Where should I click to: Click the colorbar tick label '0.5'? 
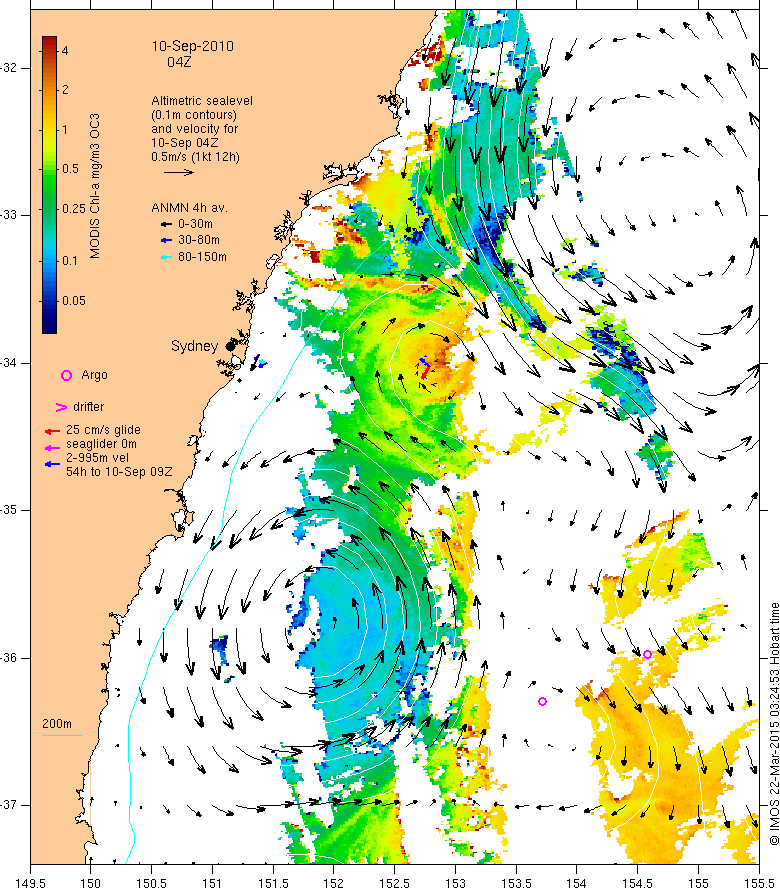pos(70,169)
